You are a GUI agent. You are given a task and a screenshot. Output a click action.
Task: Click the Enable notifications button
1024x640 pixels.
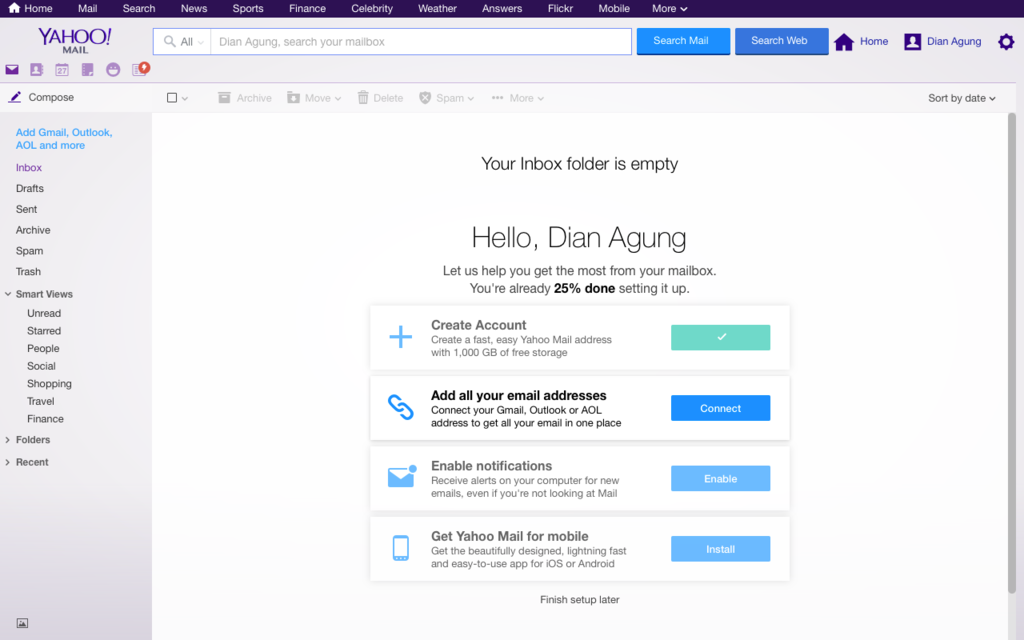click(x=720, y=479)
